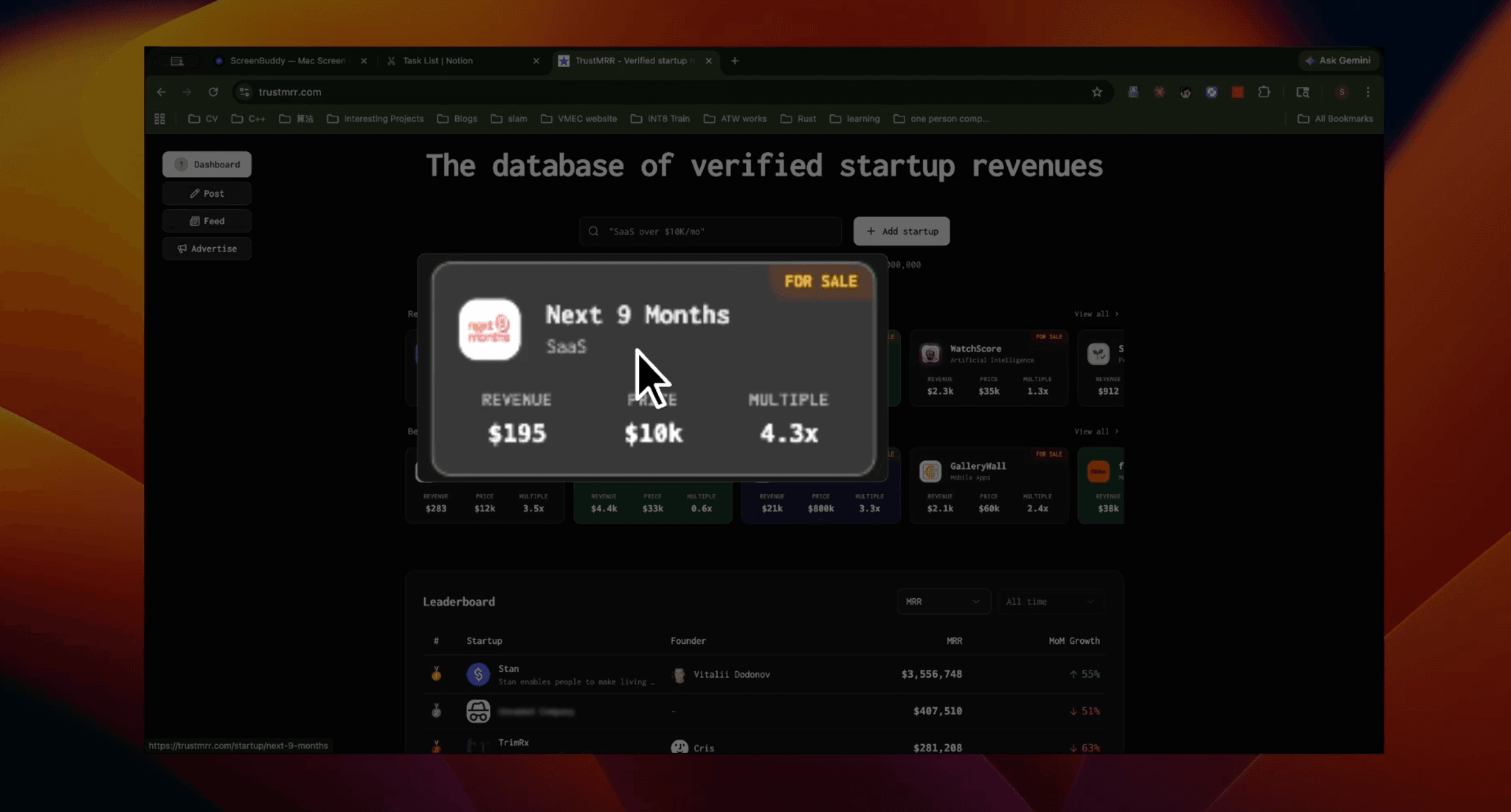Open the WatchScore startup card icon
The height and width of the screenshot is (812, 1511).
[x=930, y=353]
